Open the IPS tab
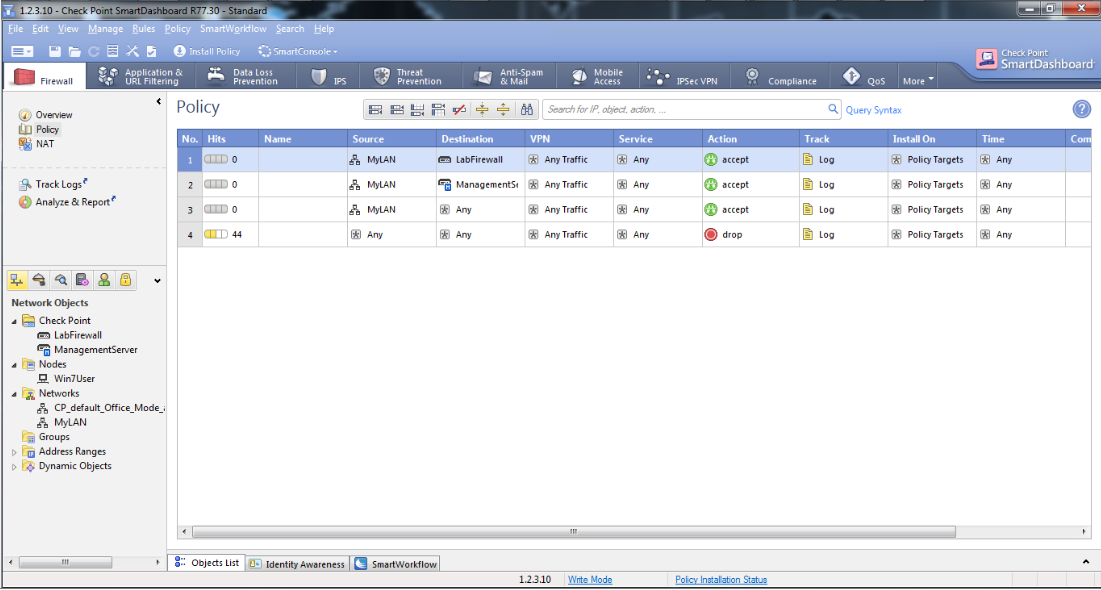 click(x=329, y=77)
